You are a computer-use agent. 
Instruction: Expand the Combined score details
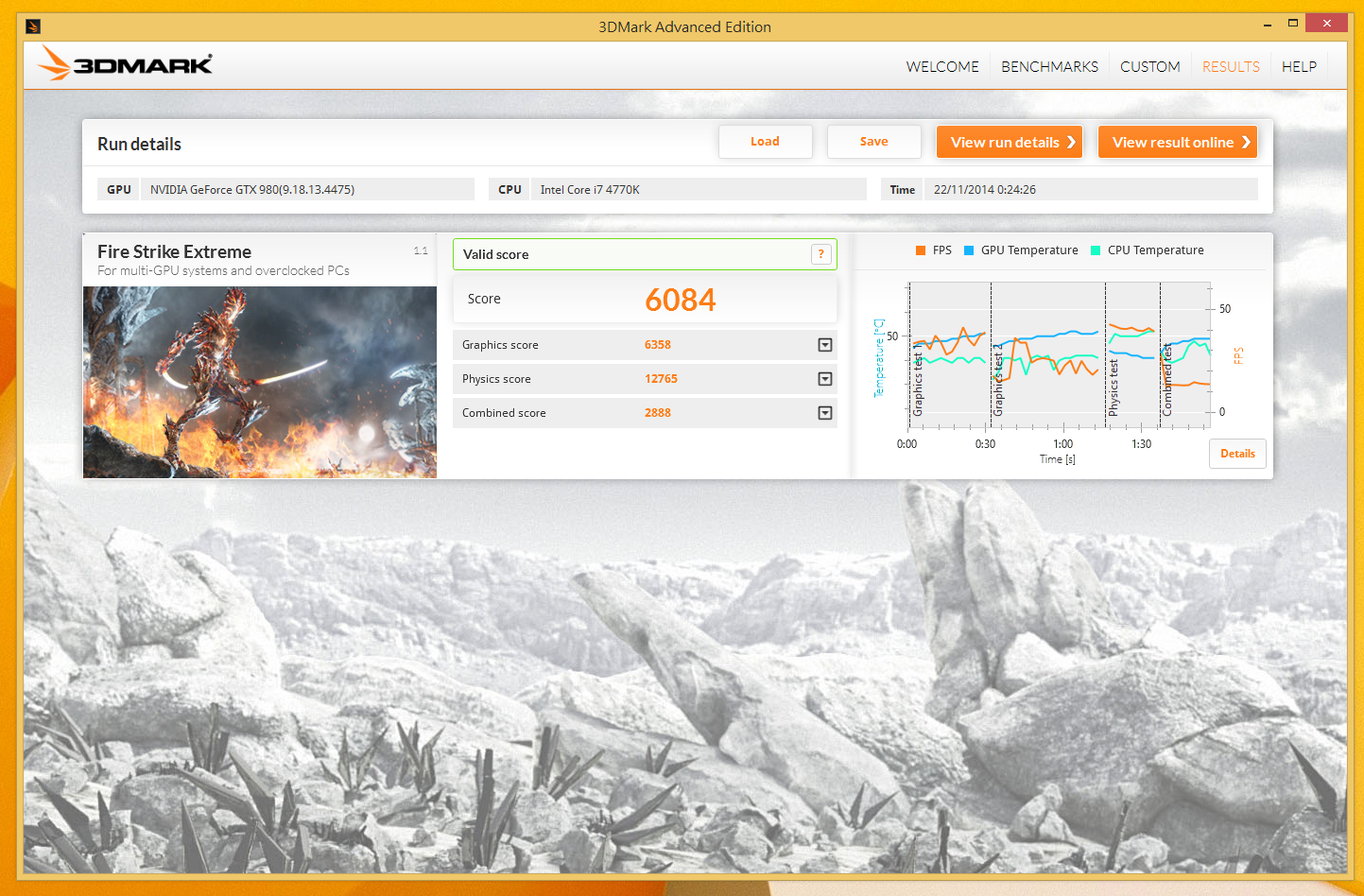(825, 413)
